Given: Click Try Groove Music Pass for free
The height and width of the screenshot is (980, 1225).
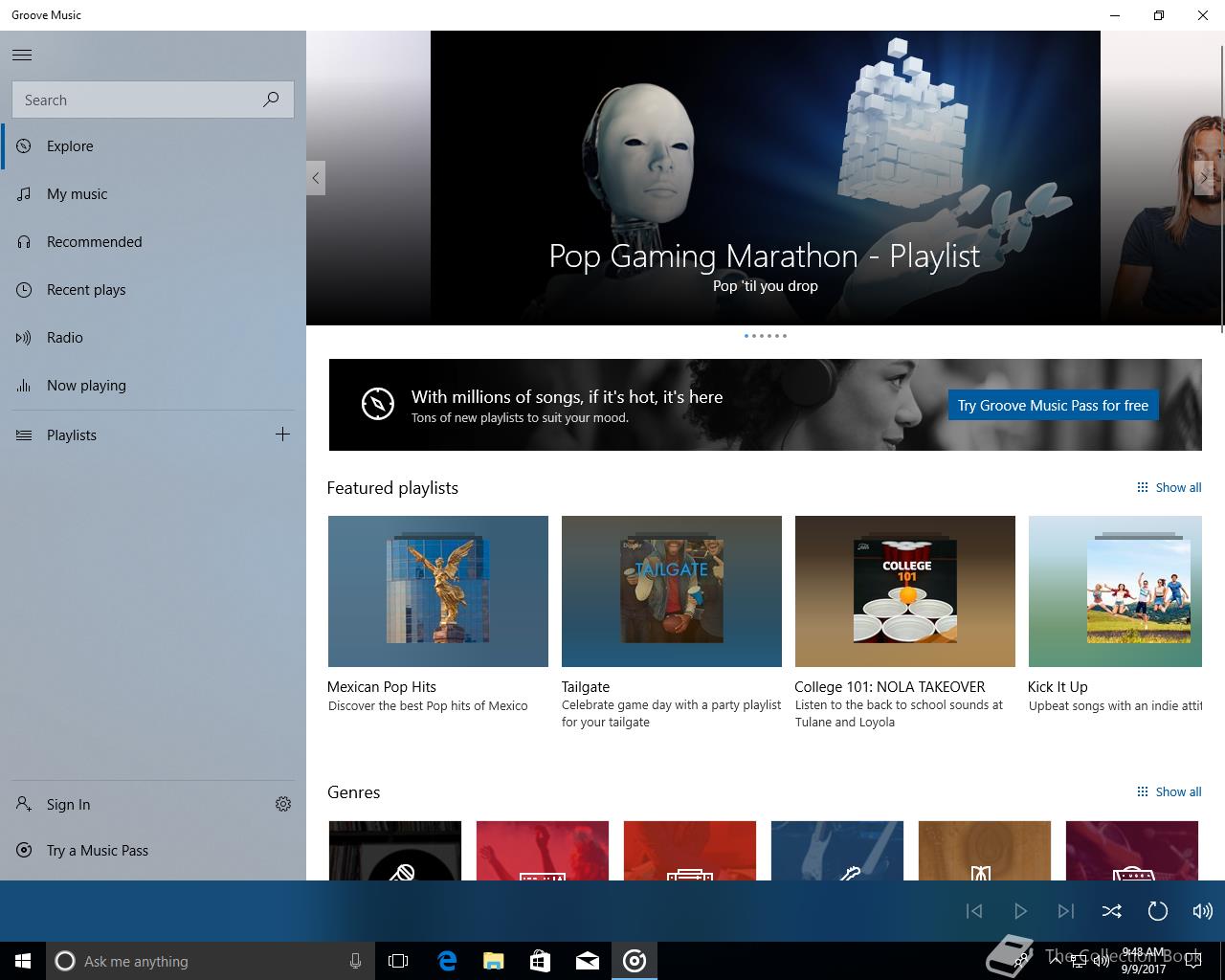Looking at the screenshot, I should (x=1053, y=405).
